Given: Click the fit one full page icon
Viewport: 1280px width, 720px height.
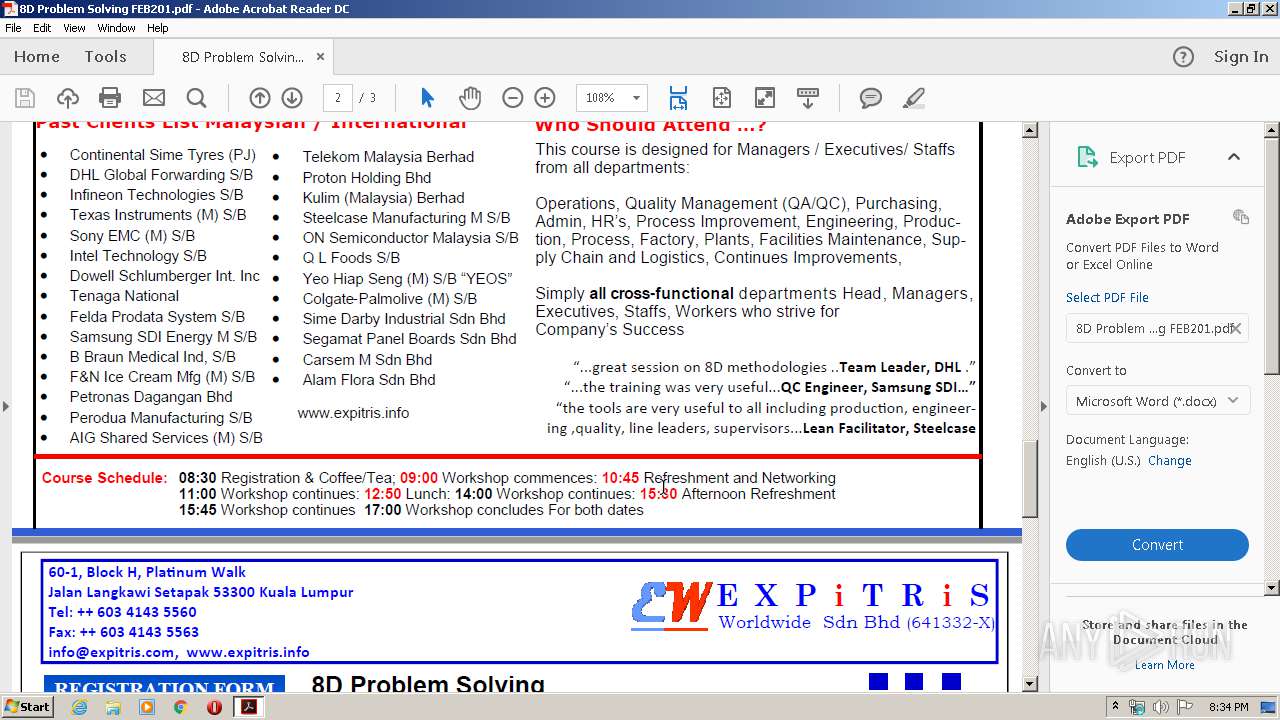Looking at the screenshot, I should pos(722,98).
